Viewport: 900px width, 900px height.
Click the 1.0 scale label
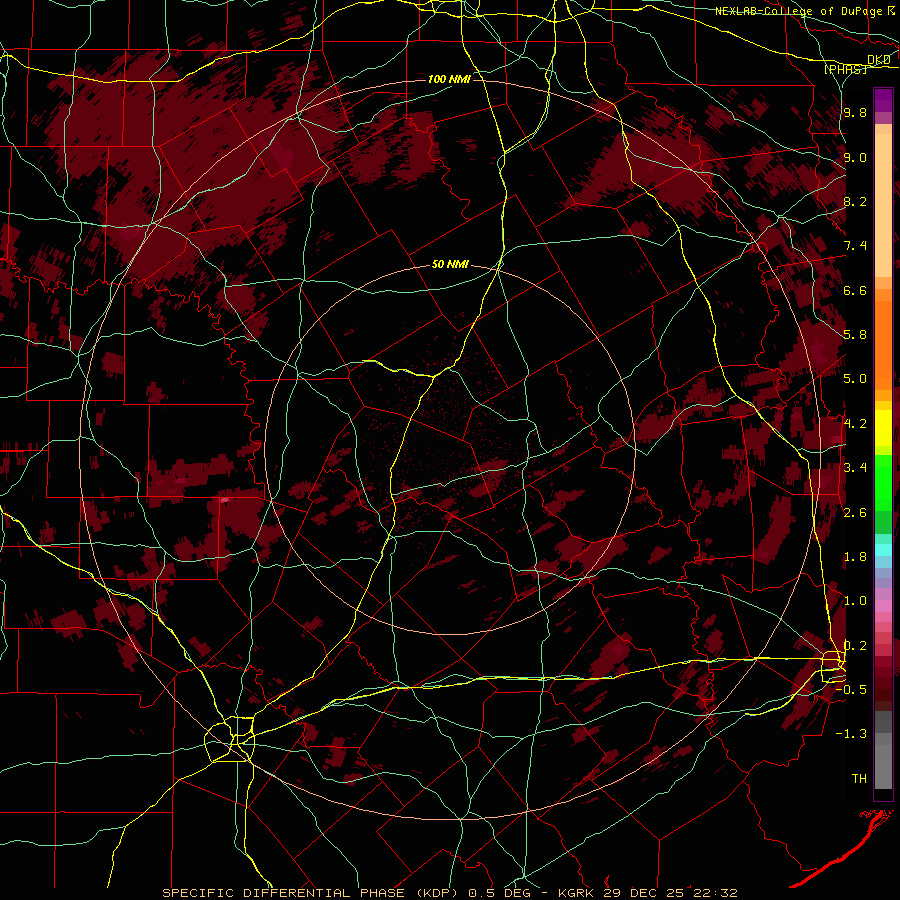(x=855, y=601)
